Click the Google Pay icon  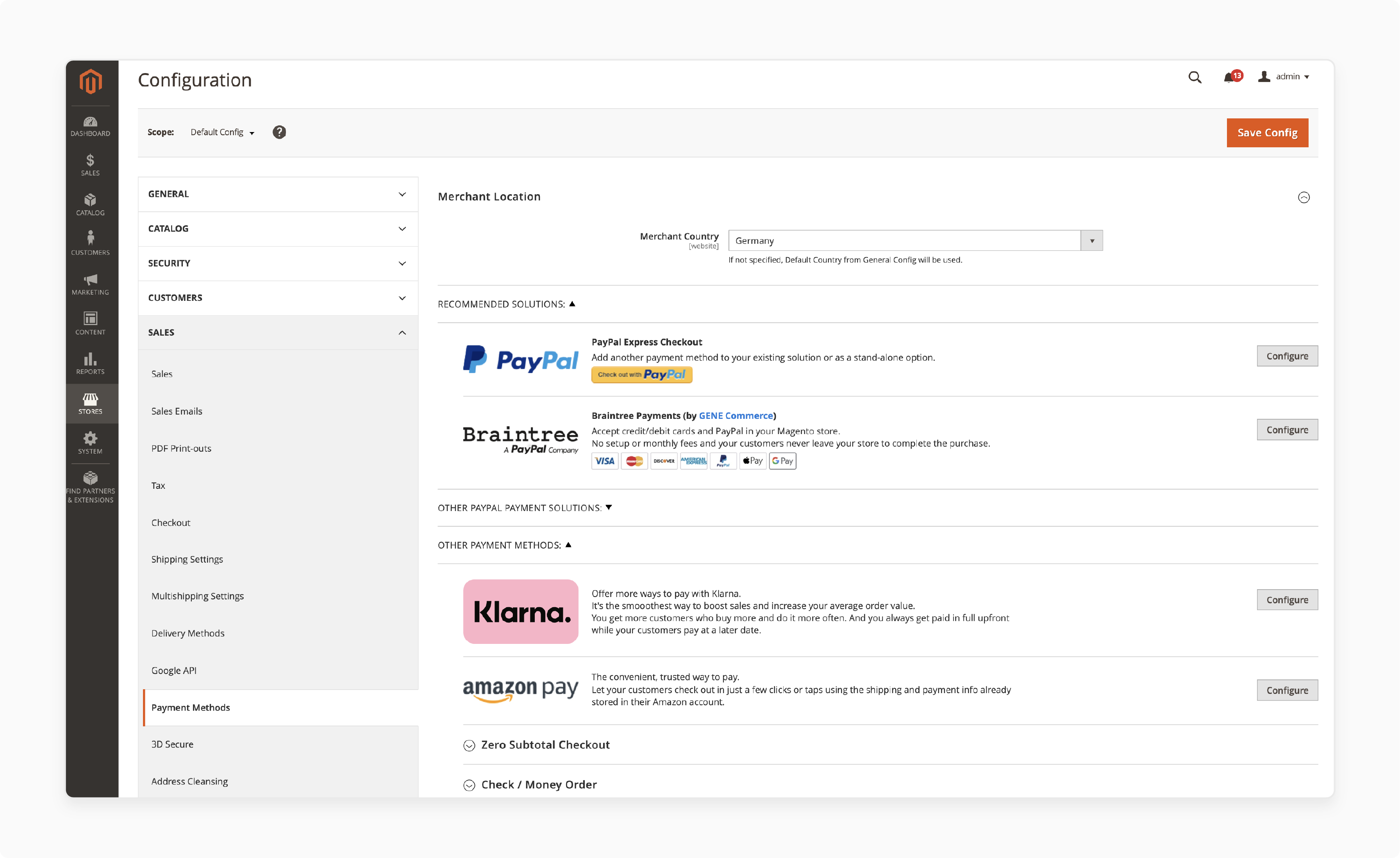pos(782,461)
